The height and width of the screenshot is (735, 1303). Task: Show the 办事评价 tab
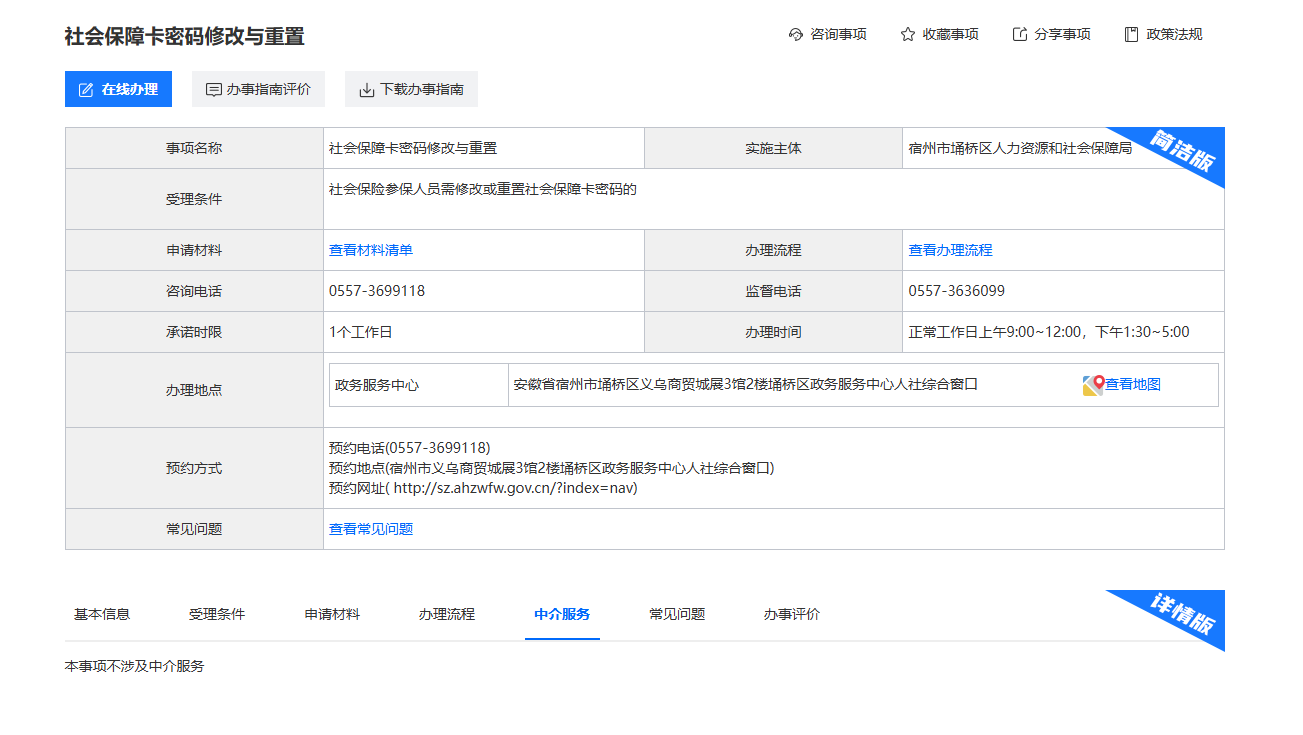click(792, 614)
